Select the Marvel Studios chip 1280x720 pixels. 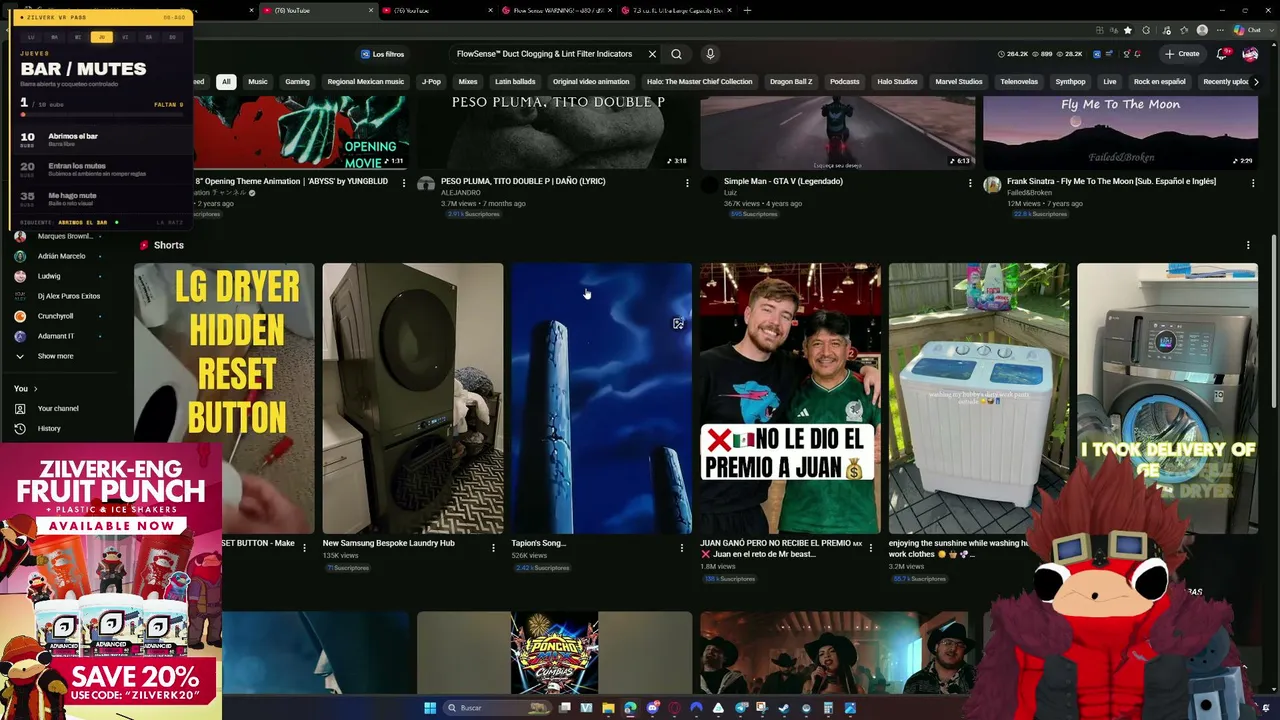(959, 82)
